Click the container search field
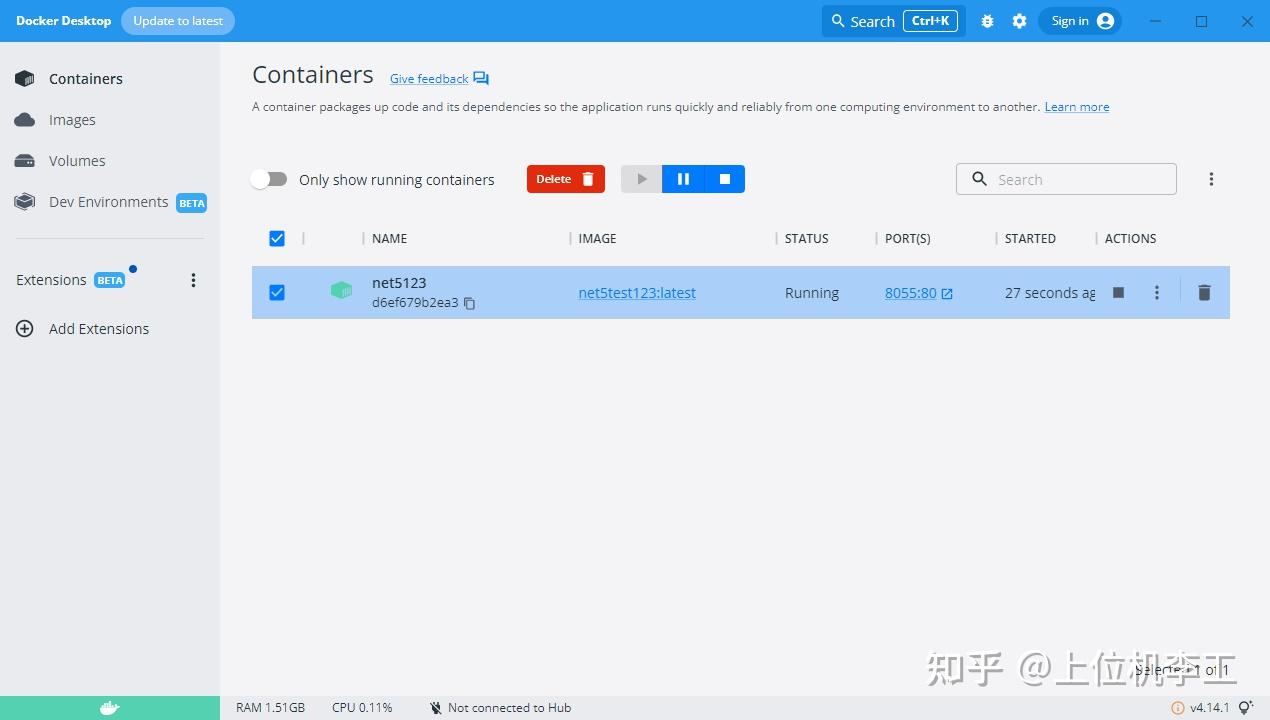 pos(1066,179)
